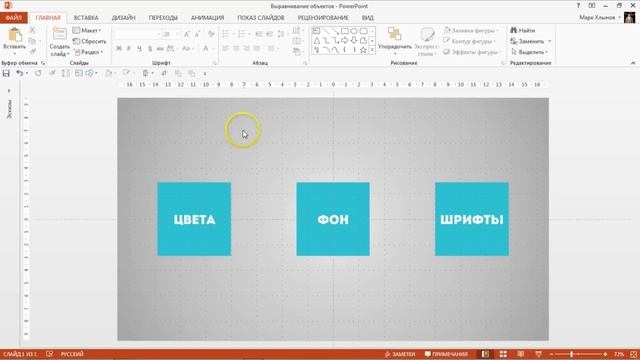Open the ФАЙЛ file tab

[13, 18]
